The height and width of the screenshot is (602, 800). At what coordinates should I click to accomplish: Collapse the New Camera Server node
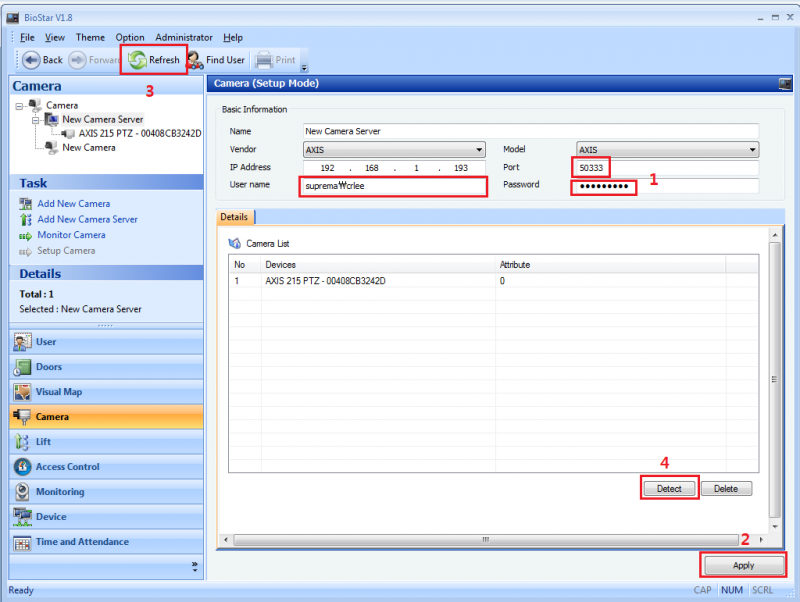coord(34,119)
